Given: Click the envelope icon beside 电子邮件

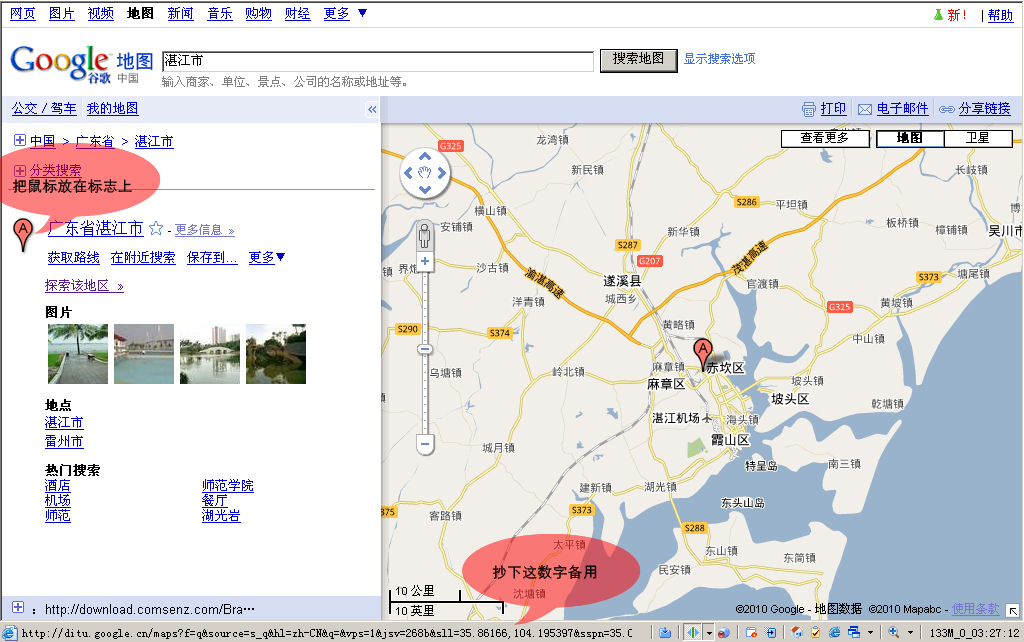Looking at the screenshot, I should pyautogui.click(x=865, y=109).
